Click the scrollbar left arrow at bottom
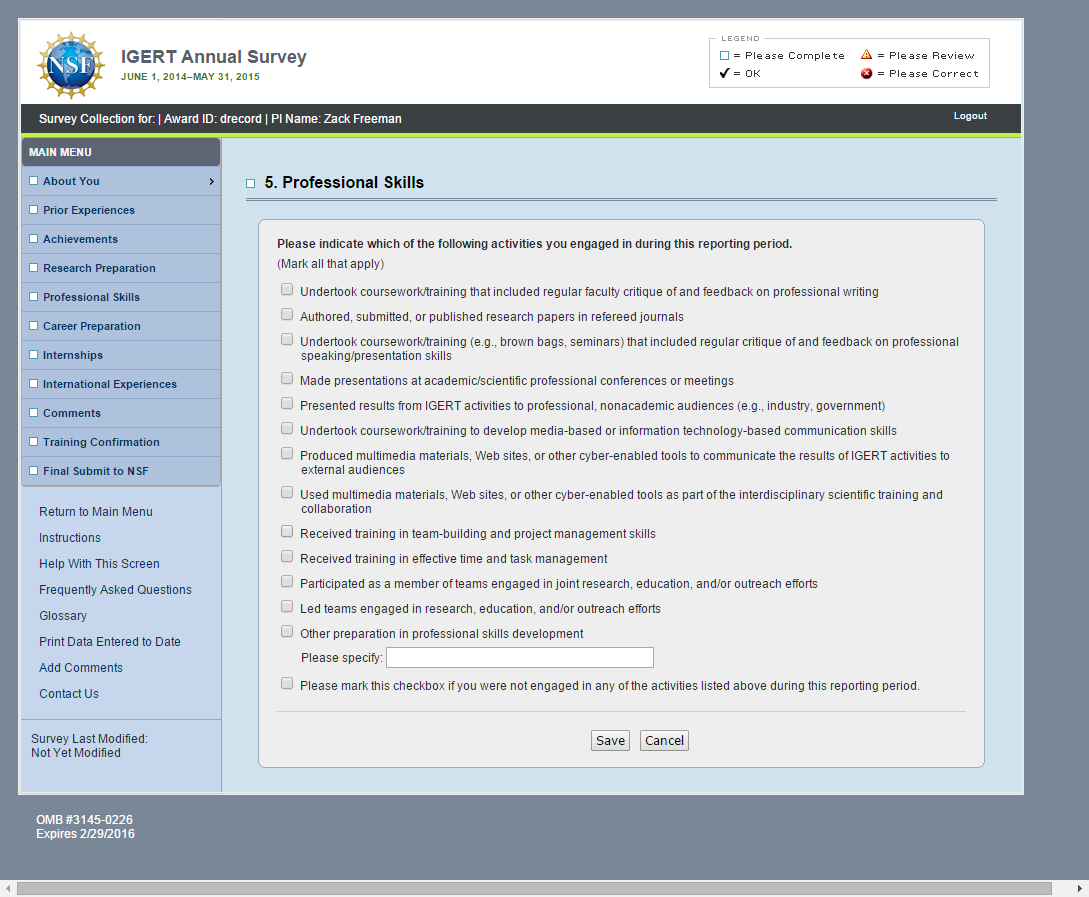The image size is (1089, 897). coord(9,888)
